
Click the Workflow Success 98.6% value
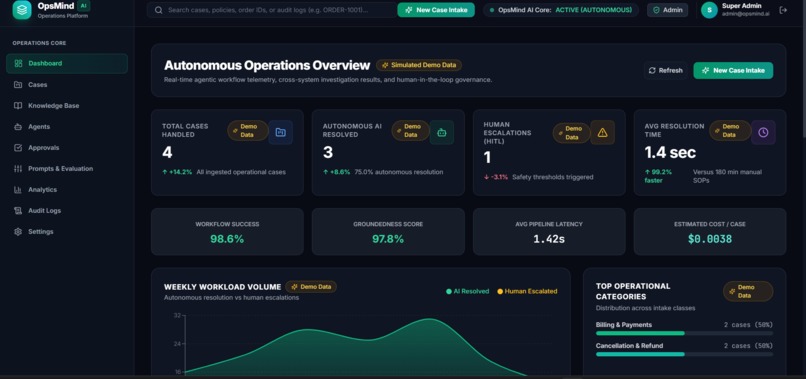[227, 239]
